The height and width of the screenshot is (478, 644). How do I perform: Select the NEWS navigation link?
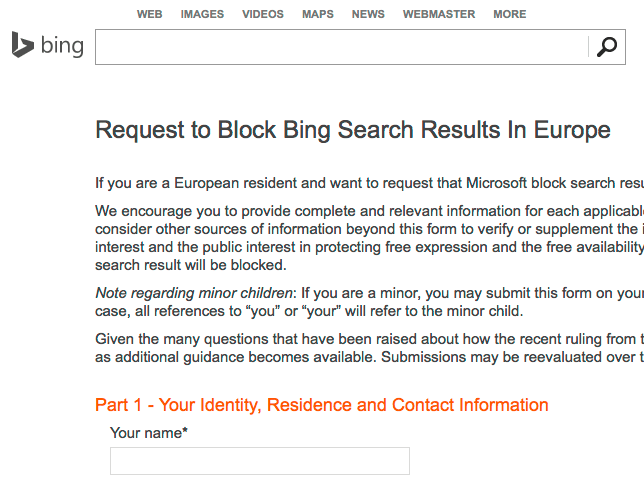[368, 14]
